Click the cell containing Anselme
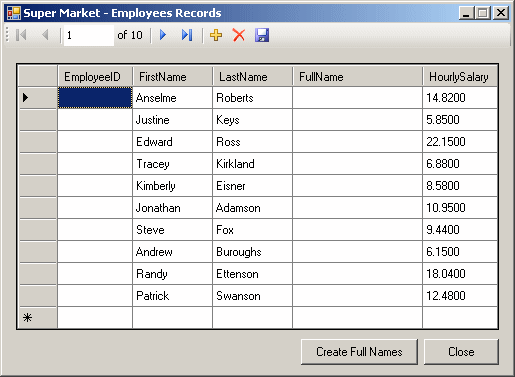515x377 pixels. pyautogui.click(x=173, y=98)
